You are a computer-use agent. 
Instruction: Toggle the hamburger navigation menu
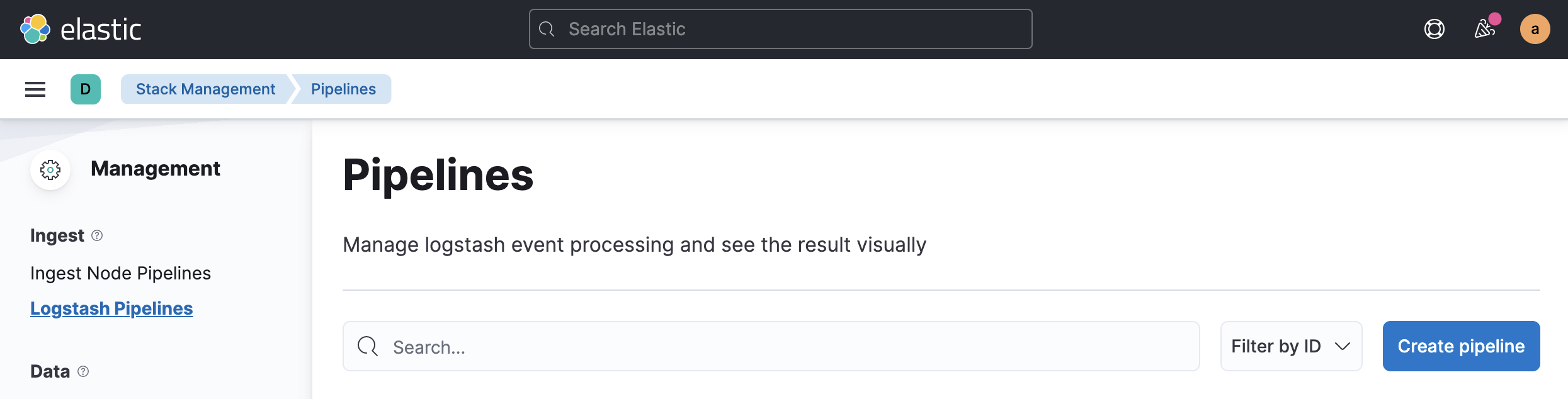coord(35,89)
